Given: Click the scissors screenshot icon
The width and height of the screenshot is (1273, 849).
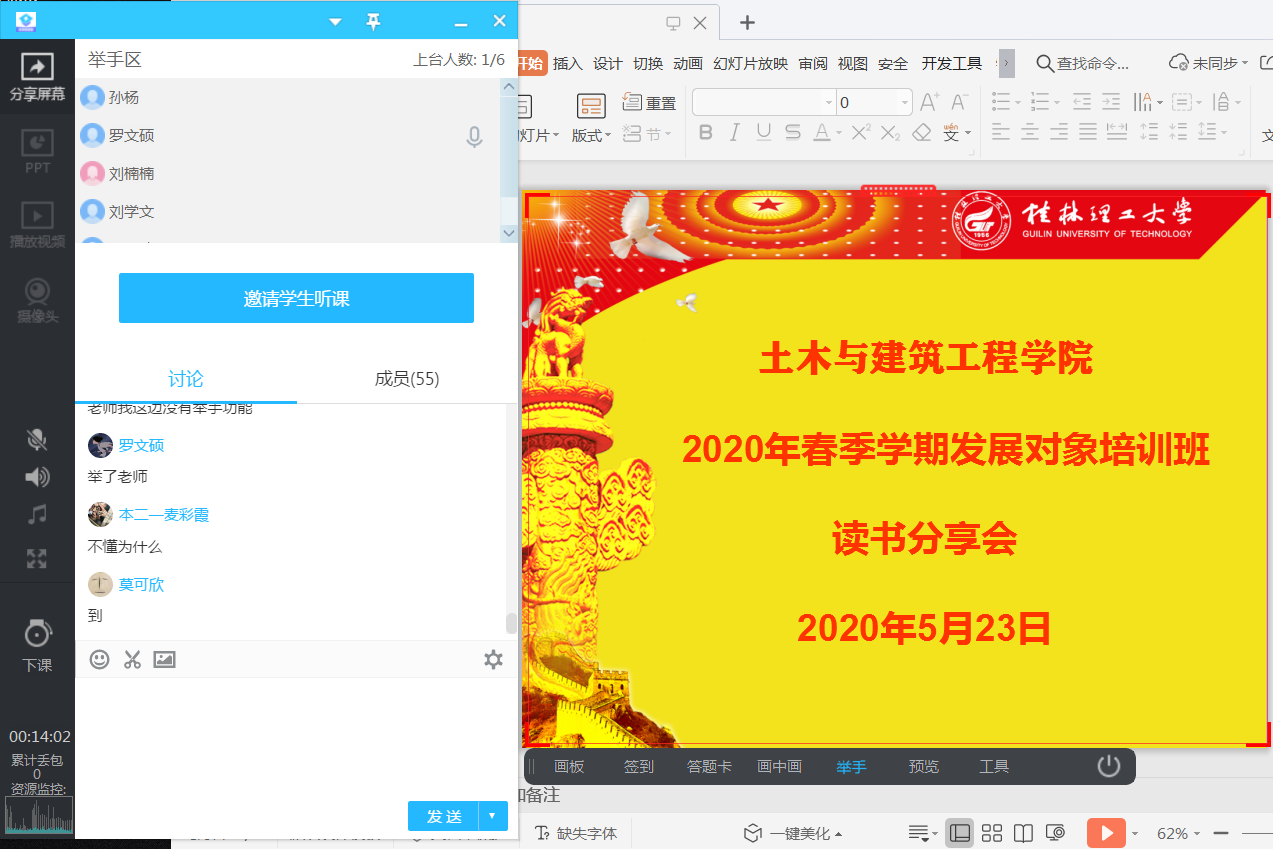Looking at the screenshot, I should point(132,659).
